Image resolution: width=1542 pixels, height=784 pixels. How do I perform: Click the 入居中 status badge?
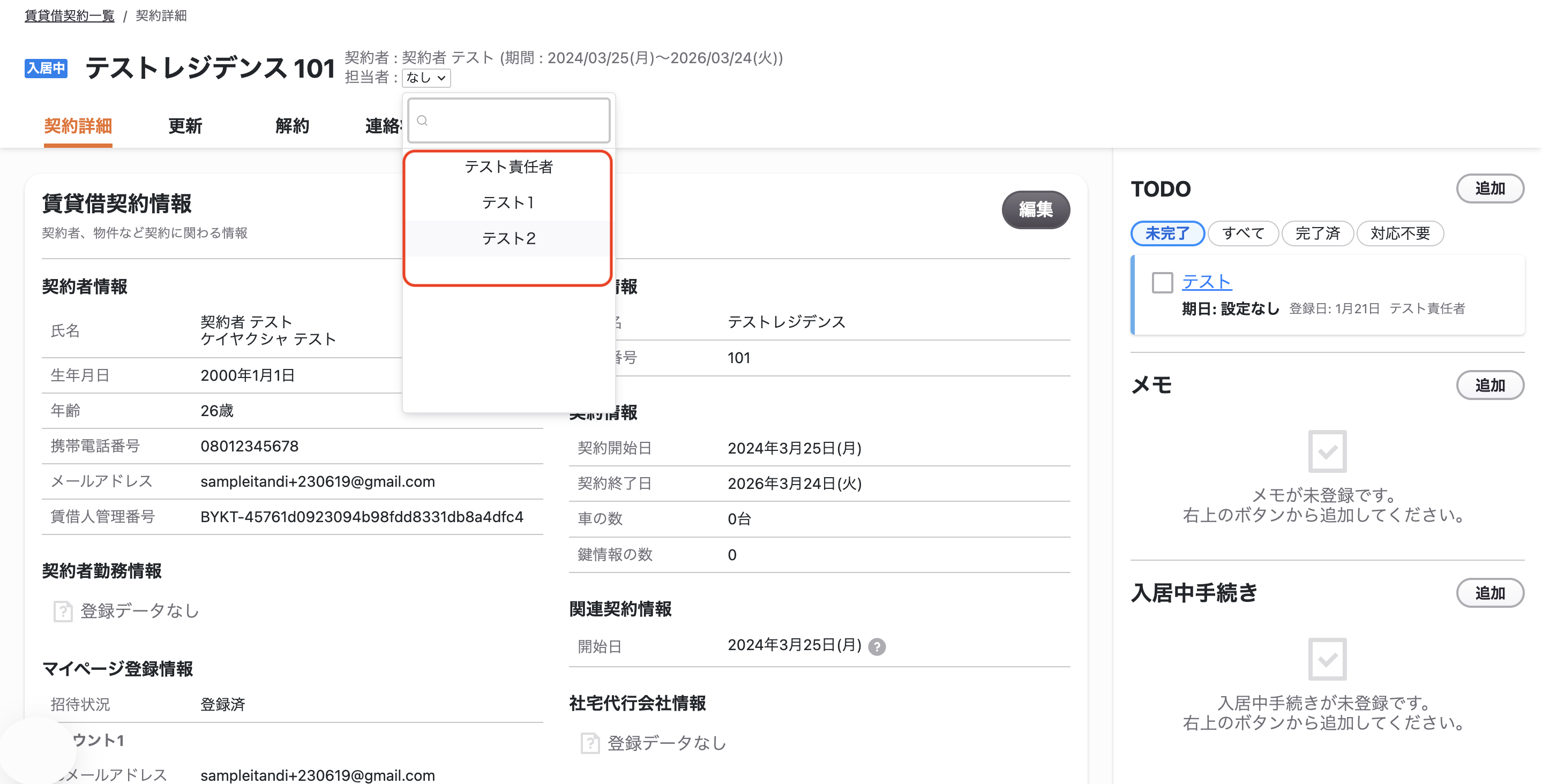(x=46, y=68)
